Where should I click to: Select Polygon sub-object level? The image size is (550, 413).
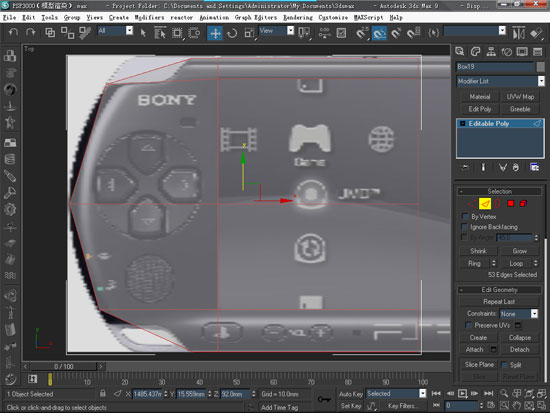click(510, 204)
